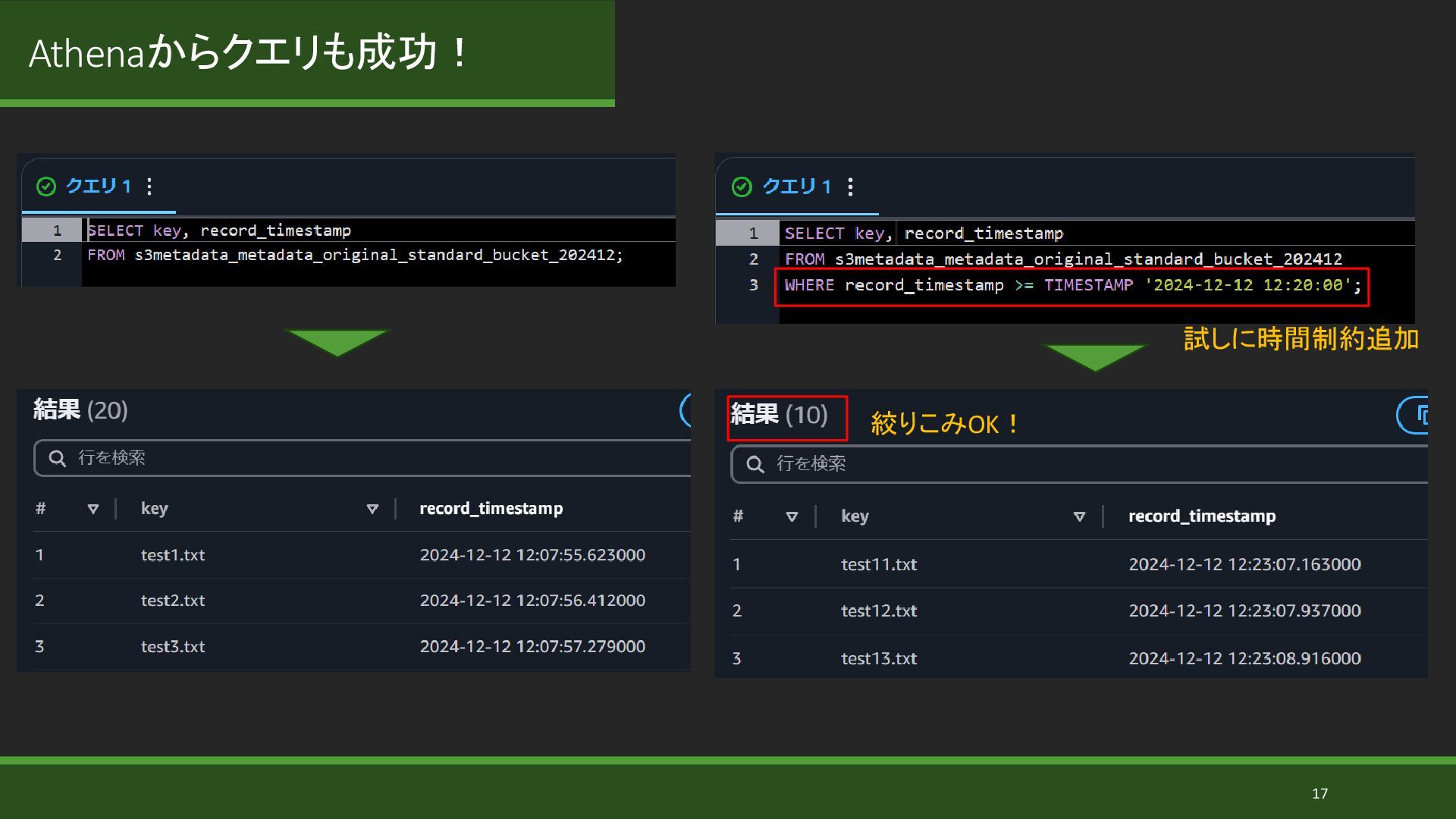Click partially visible round button beside 結果 (20)
The image size is (1456, 819).
tap(686, 410)
